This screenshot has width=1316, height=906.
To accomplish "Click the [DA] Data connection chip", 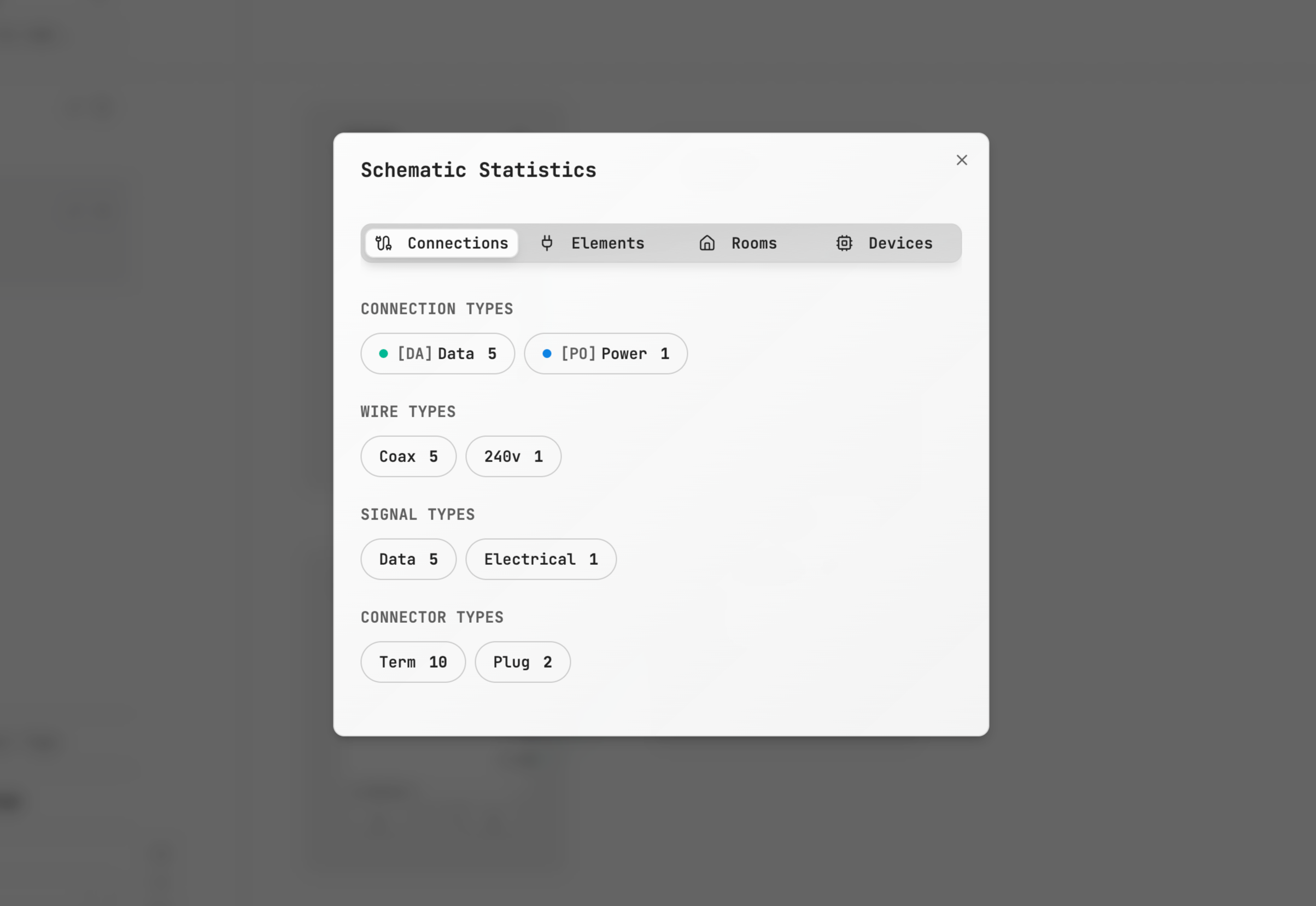I will [x=437, y=354].
